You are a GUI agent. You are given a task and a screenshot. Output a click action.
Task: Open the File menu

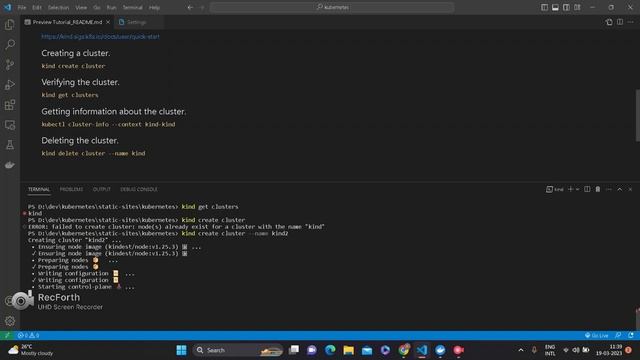click(22, 7)
